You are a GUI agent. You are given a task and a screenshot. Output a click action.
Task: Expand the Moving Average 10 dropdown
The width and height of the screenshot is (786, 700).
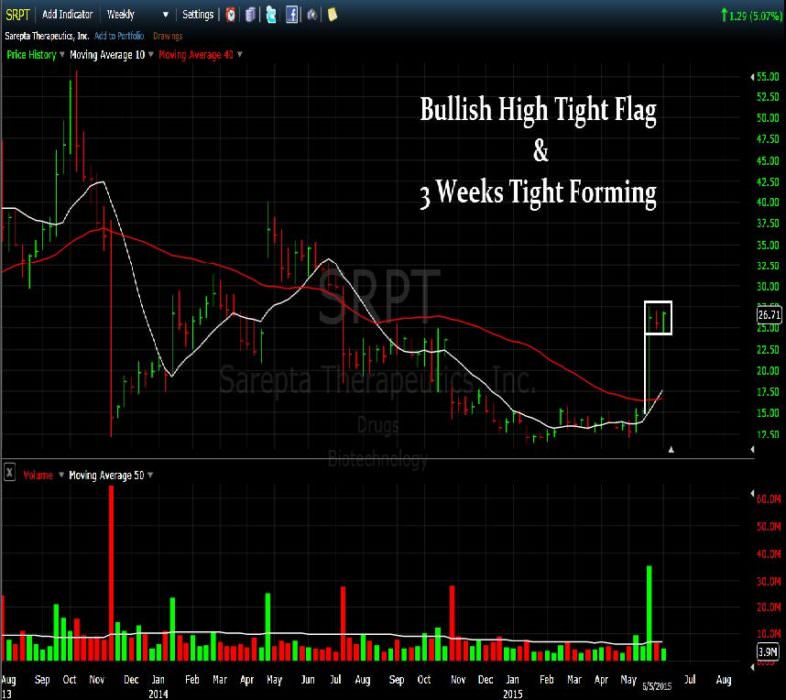click(151, 55)
